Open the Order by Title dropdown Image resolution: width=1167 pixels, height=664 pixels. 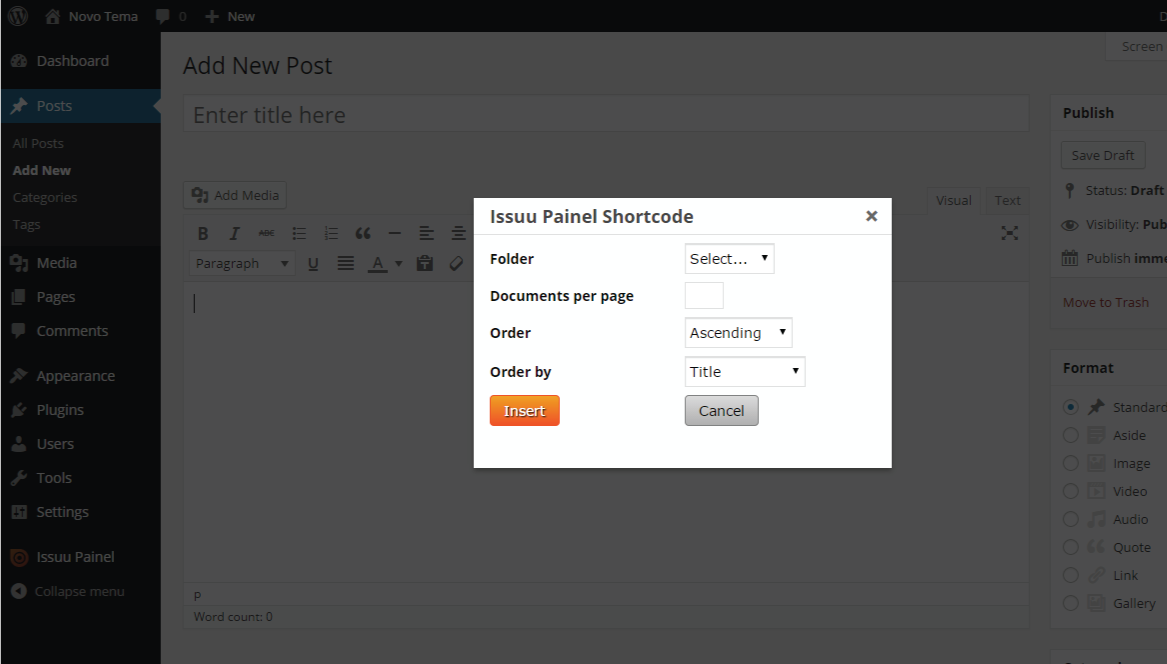[x=745, y=371]
